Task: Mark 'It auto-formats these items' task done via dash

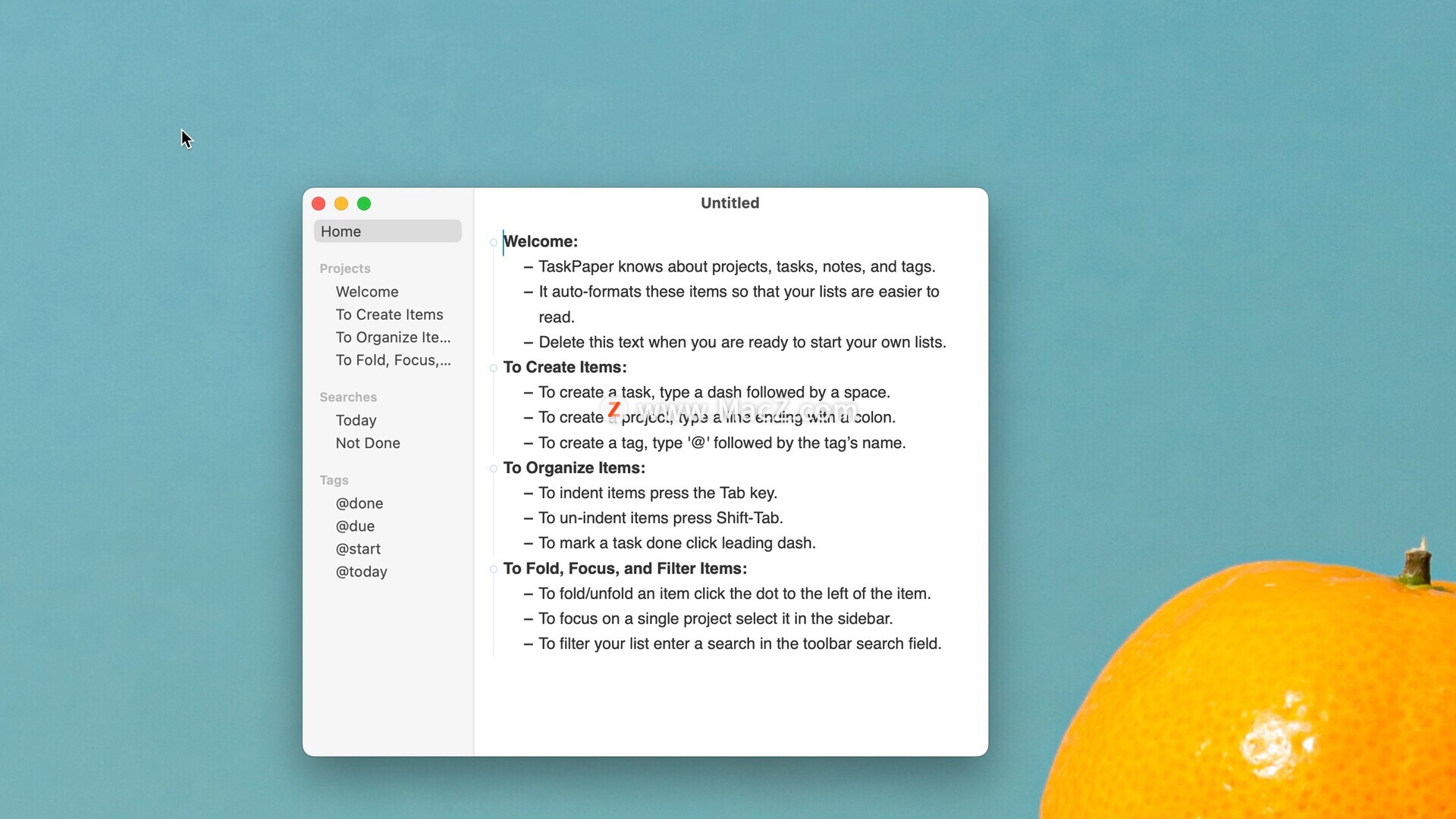Action: [x=529, y=292]
